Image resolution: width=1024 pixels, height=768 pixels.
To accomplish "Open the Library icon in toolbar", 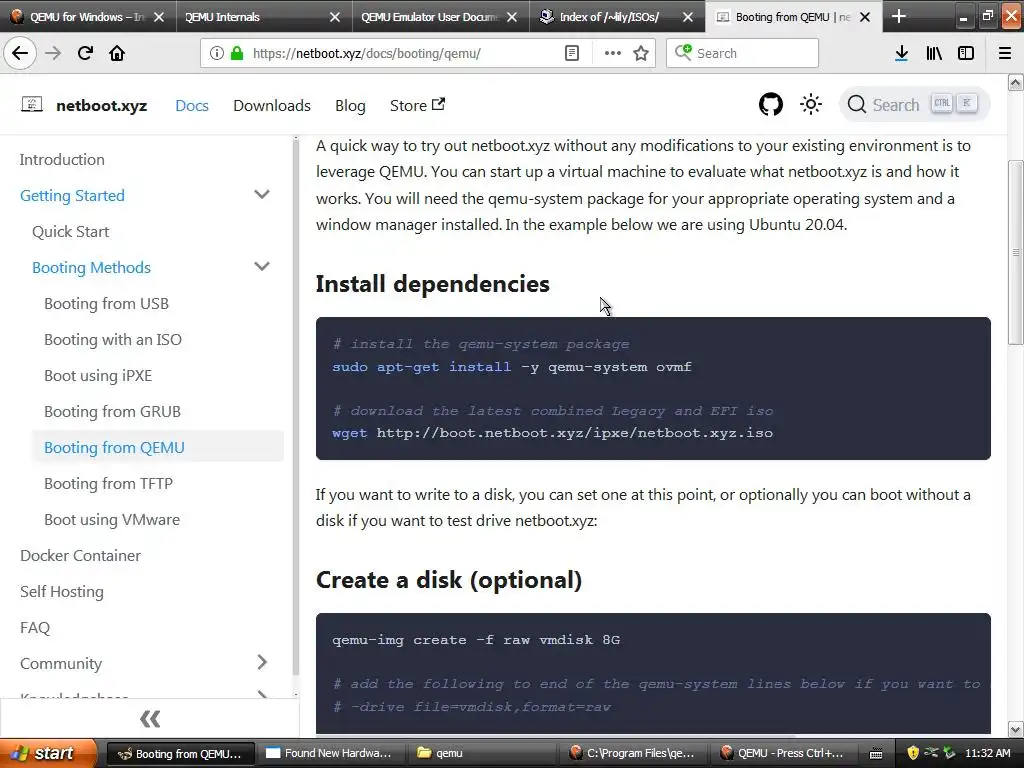I will [934, 53].
